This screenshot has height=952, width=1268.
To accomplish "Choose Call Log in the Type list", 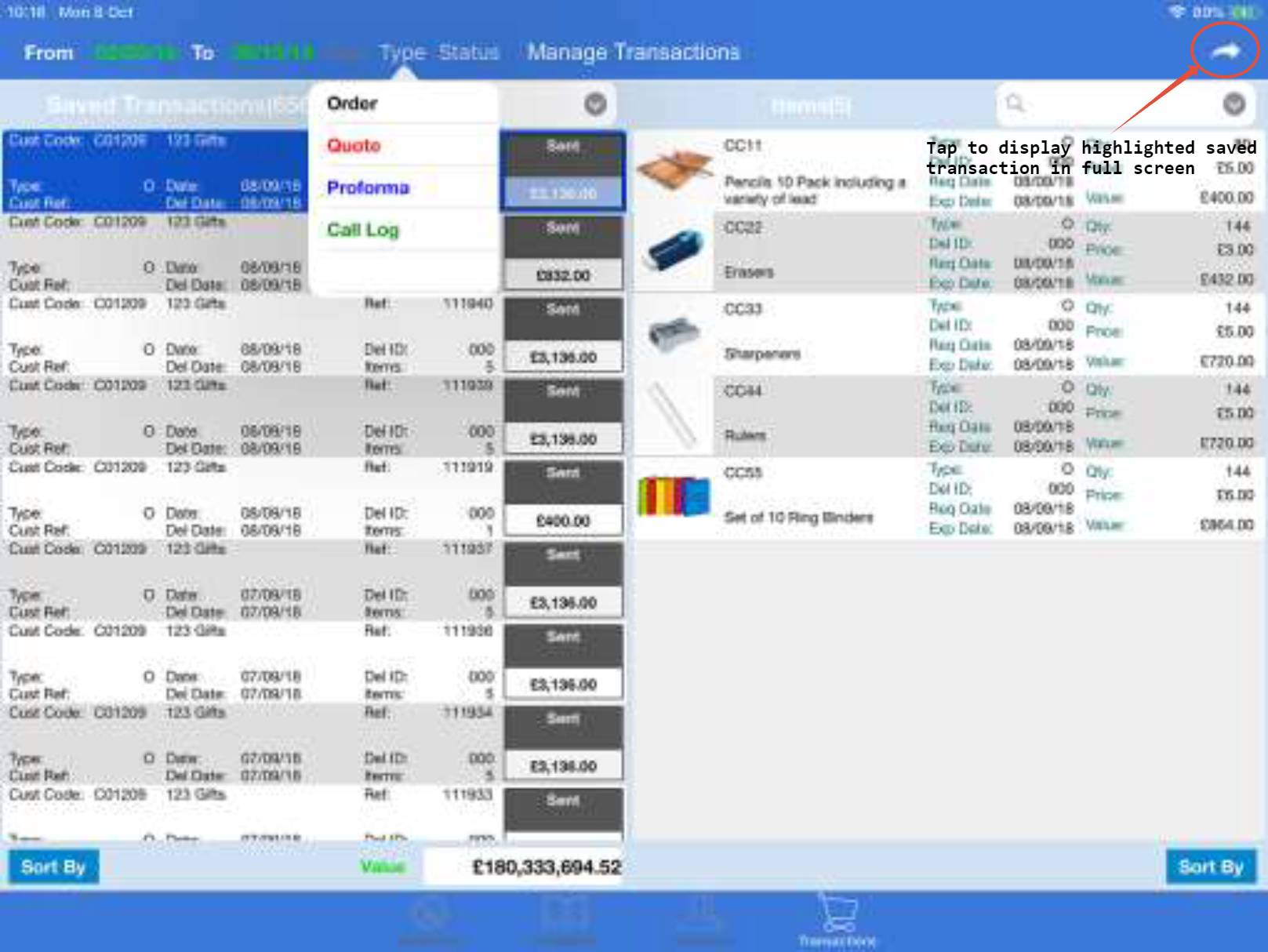I will pos(363,230).
